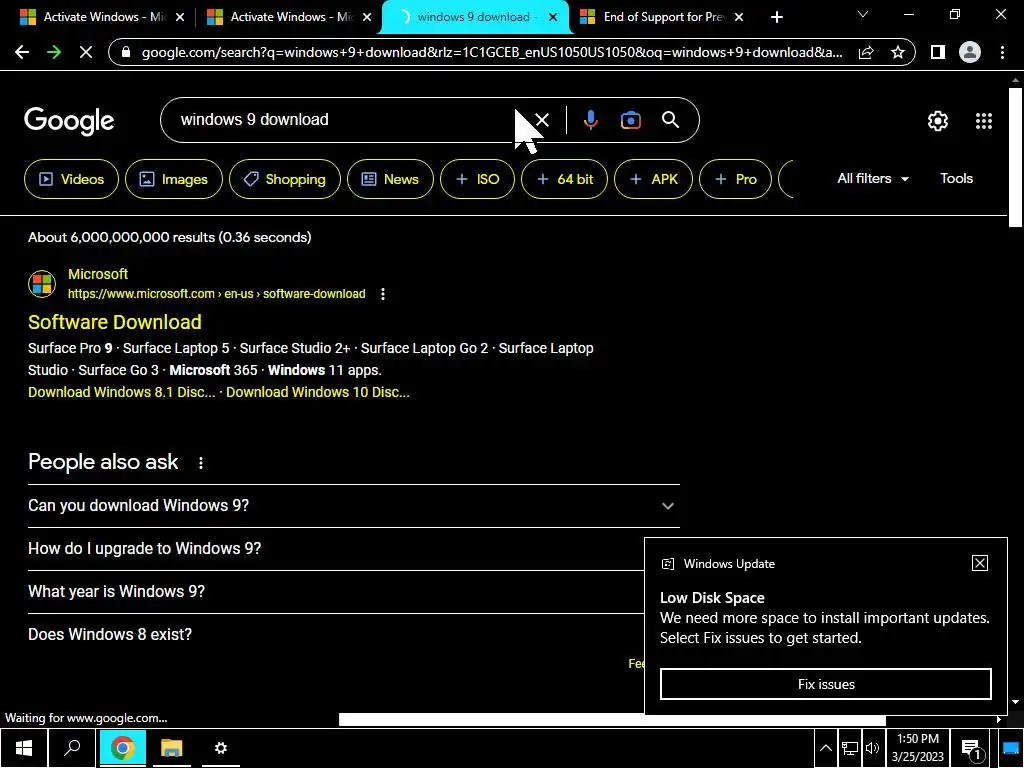This screenshot has width=1024, height=768.
Task: Open taskbar search
Action: click(72, 748)
